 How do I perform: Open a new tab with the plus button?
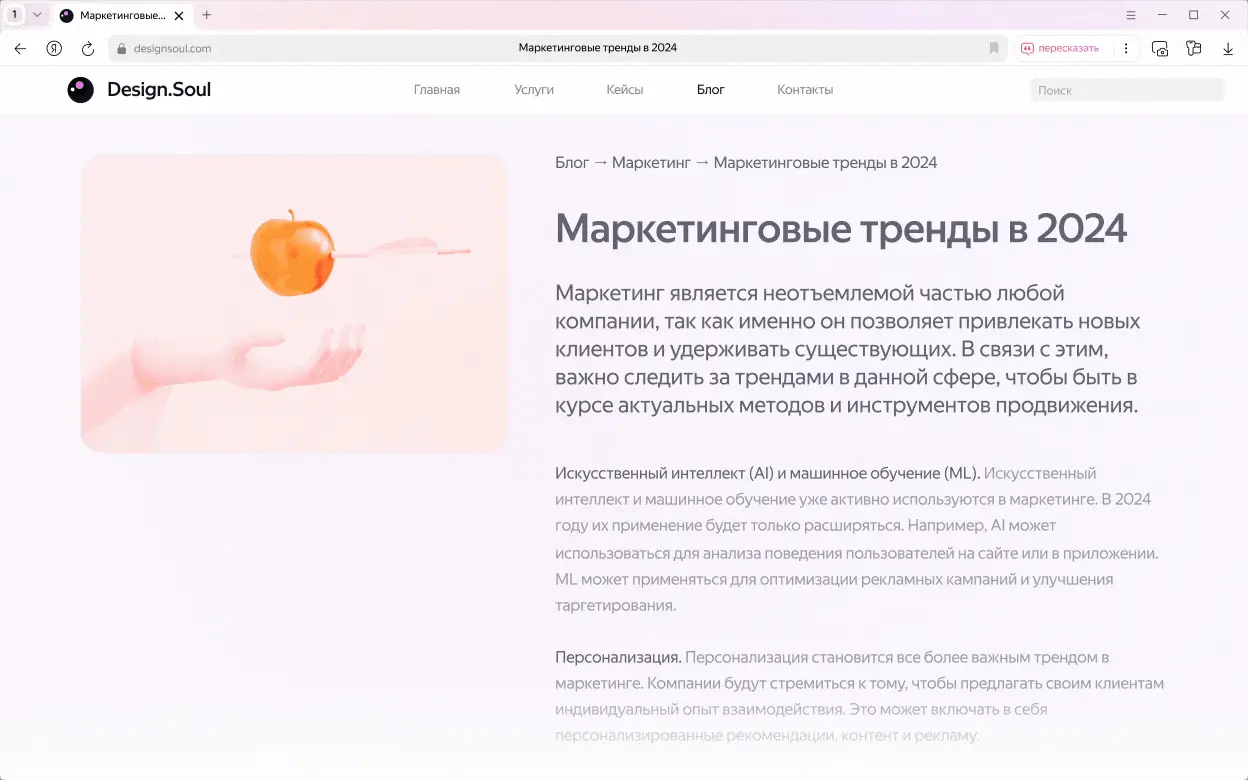point(206,15)
